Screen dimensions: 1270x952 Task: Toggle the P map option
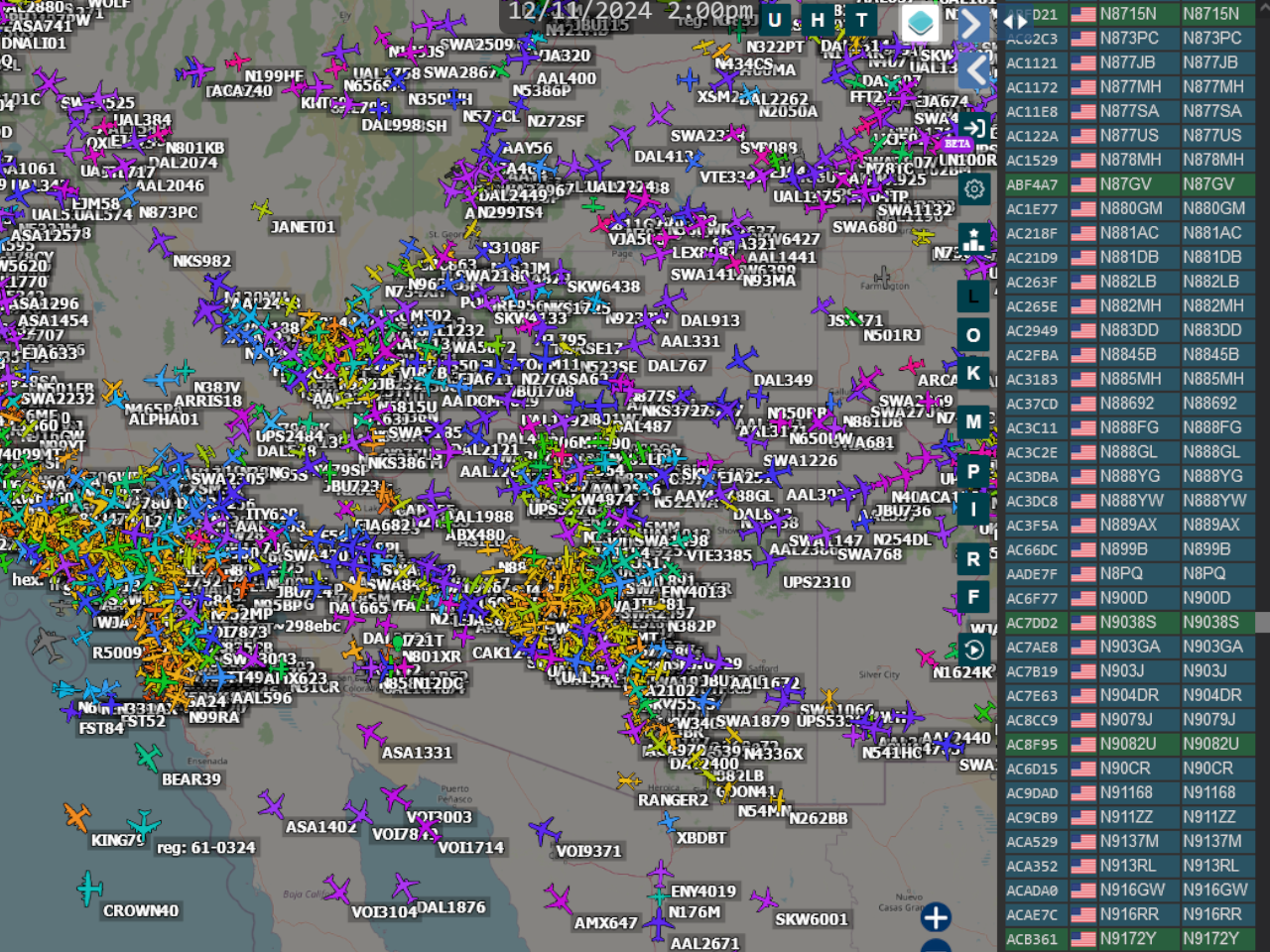(x=973, y=472)
